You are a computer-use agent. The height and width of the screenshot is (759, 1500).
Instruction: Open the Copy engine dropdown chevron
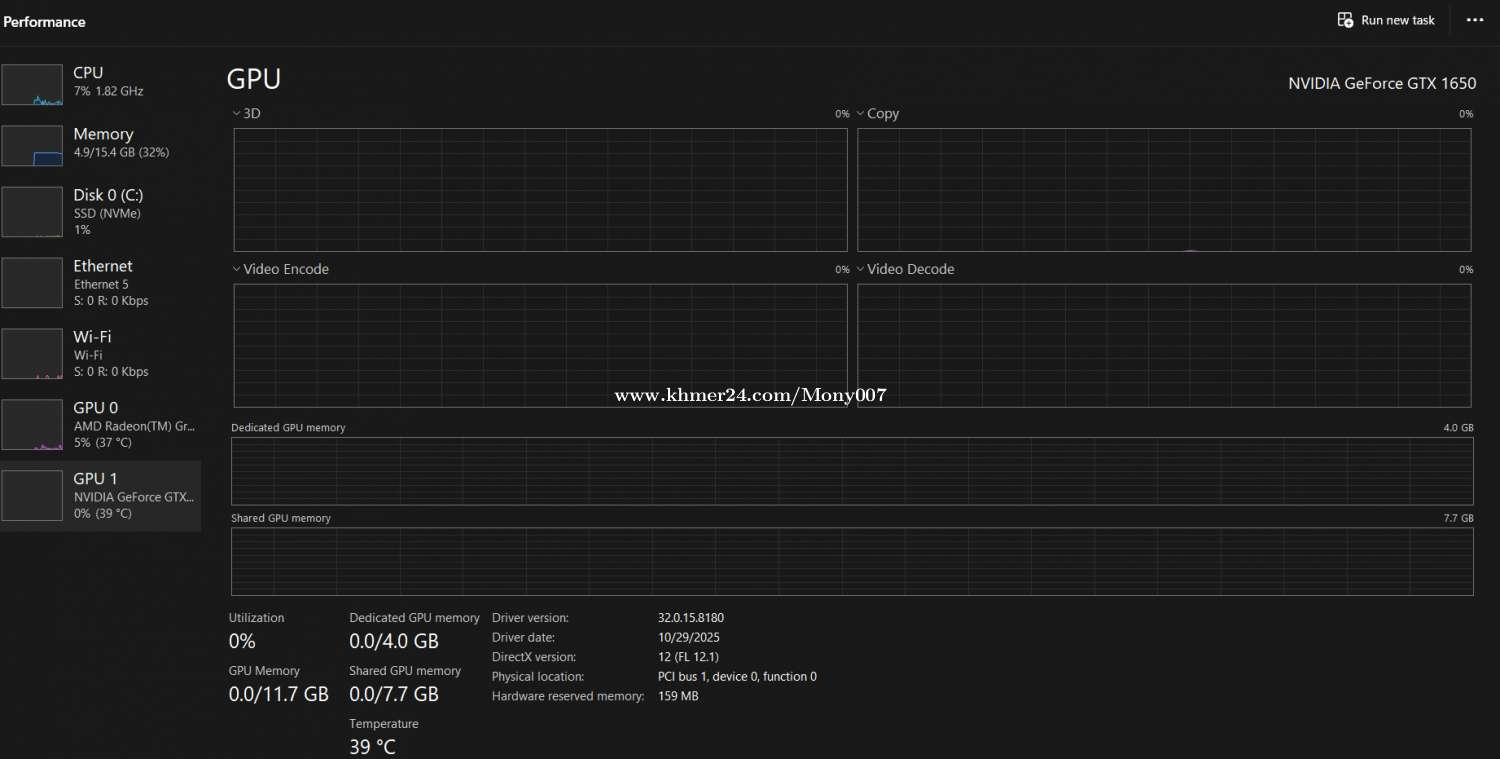tap(860, 114)
